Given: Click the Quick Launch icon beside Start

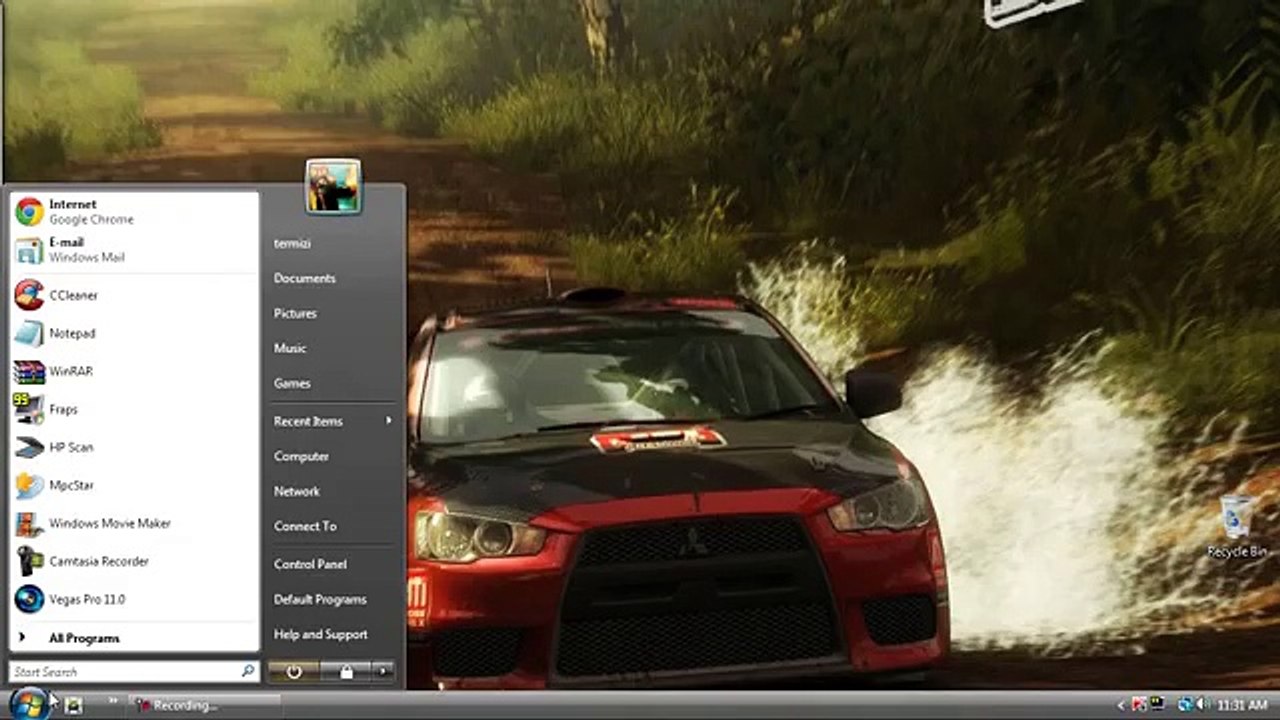Looking at the screenshot, I should pyautogui.click(x=73, y=705).
